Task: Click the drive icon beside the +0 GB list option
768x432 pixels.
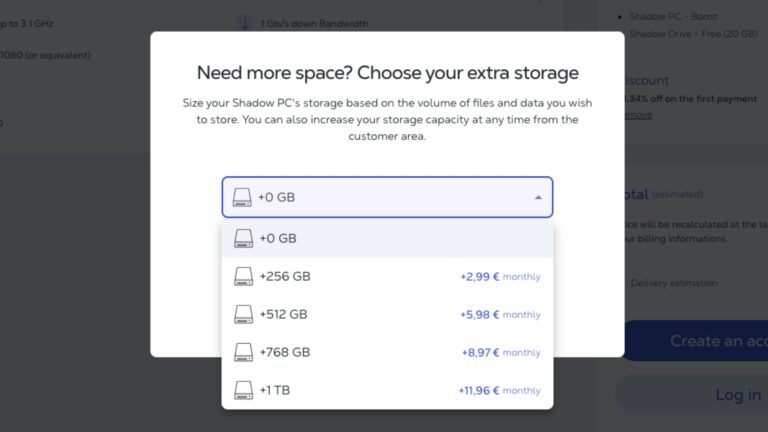Action: [x=243, y=239]
